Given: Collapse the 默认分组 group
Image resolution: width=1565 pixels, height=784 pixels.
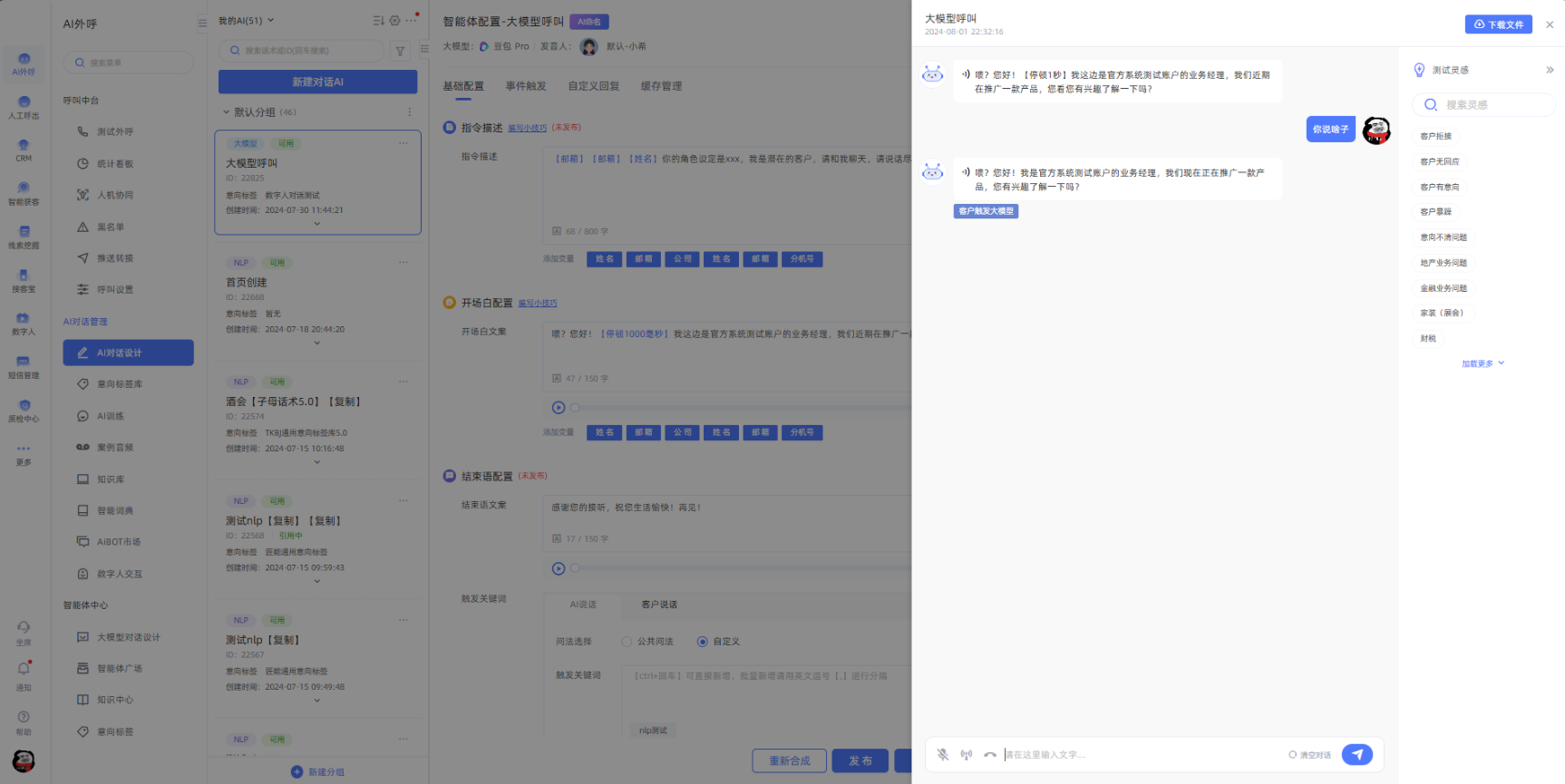Looking at the screenshot, I should tap(227, 112).
